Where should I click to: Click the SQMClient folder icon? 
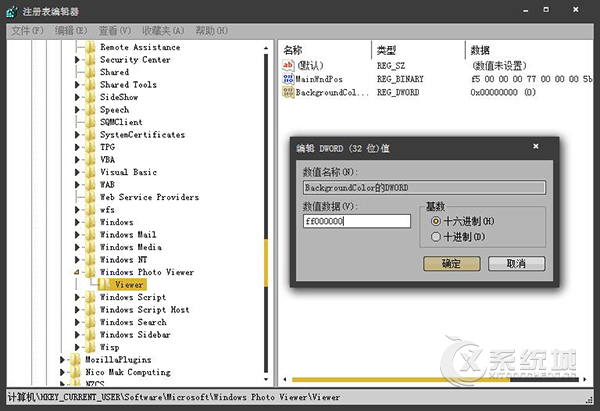(90, 122)
